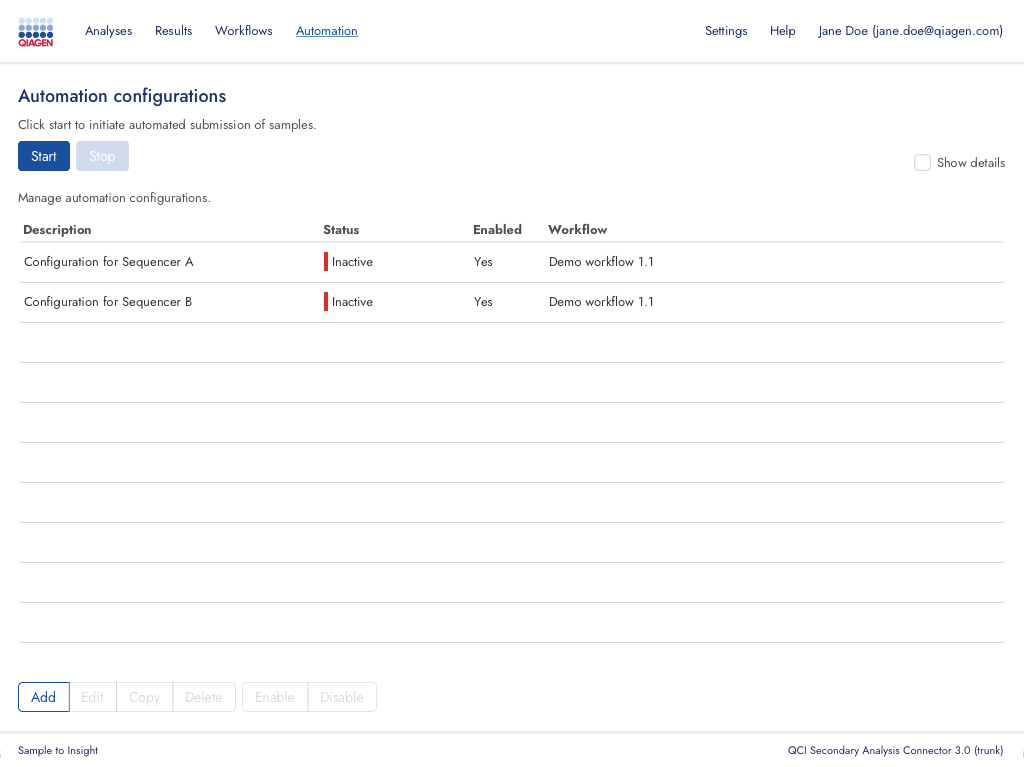Open the Results menu

coord(173,31)
